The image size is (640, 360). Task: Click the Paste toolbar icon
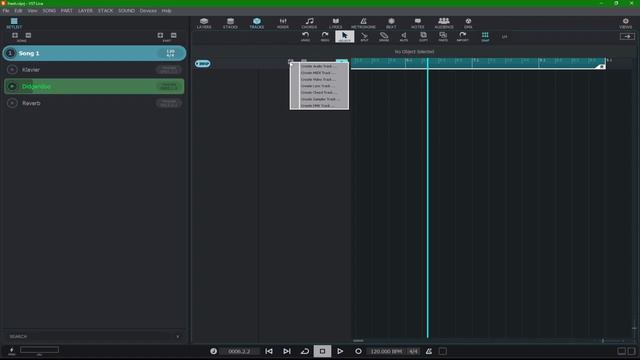443,37
